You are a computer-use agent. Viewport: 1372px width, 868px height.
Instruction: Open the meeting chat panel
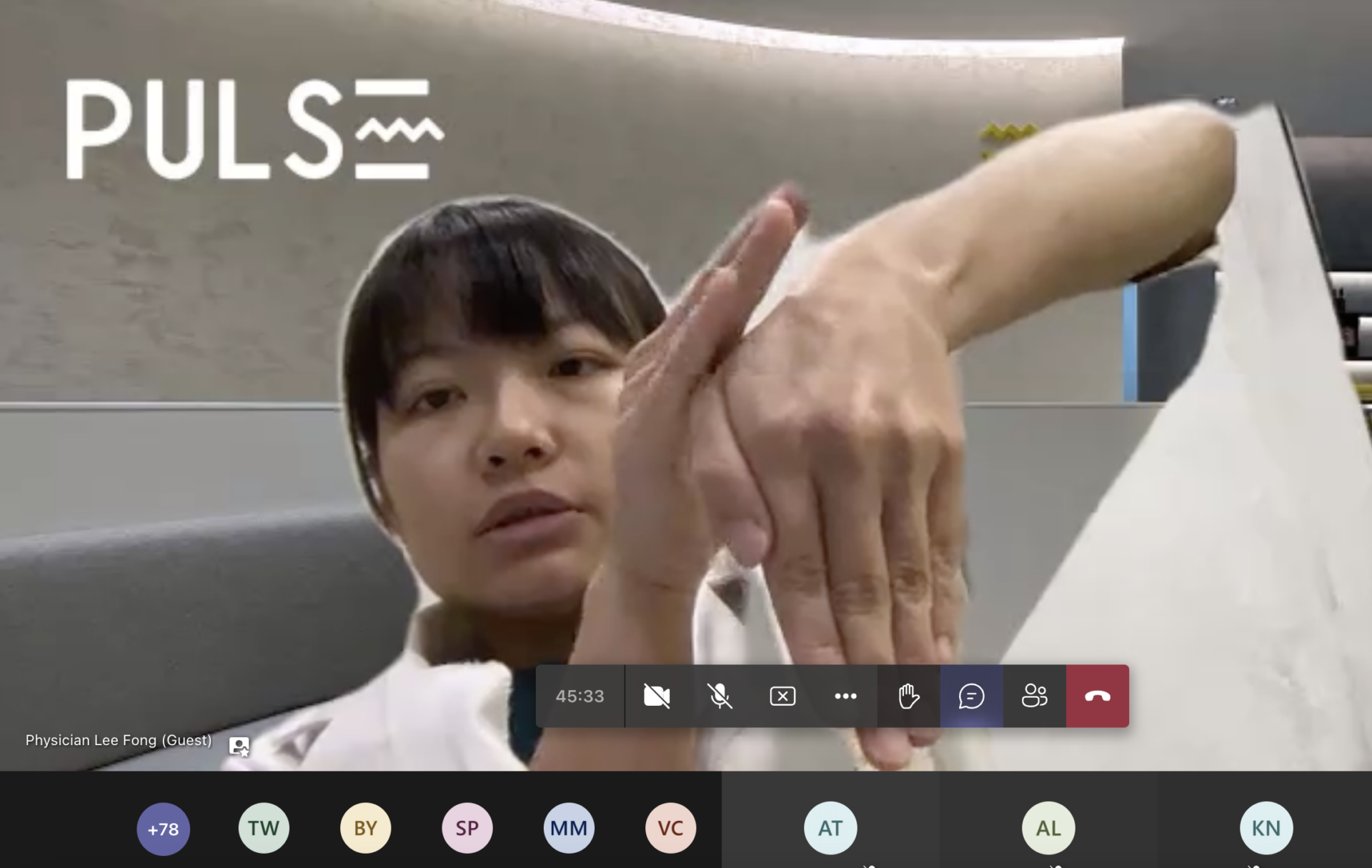pos(971,696)
